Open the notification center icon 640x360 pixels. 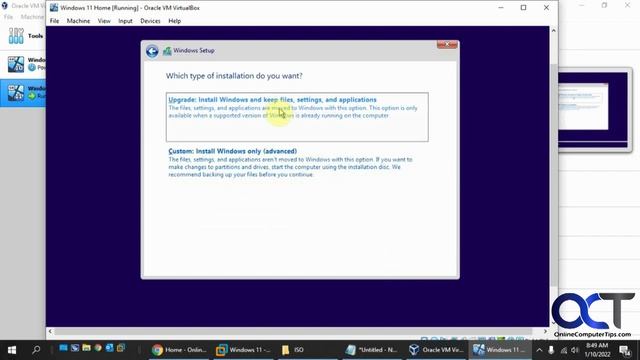[x=625, y=350]
